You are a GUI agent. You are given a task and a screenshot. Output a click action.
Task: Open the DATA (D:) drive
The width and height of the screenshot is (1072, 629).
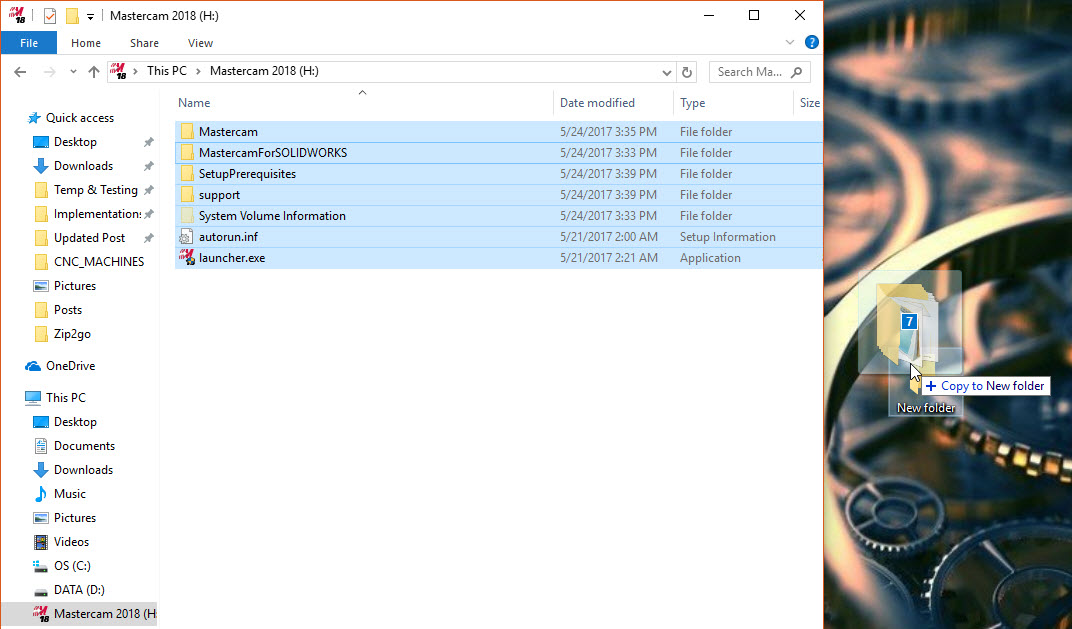coord(79,589)
